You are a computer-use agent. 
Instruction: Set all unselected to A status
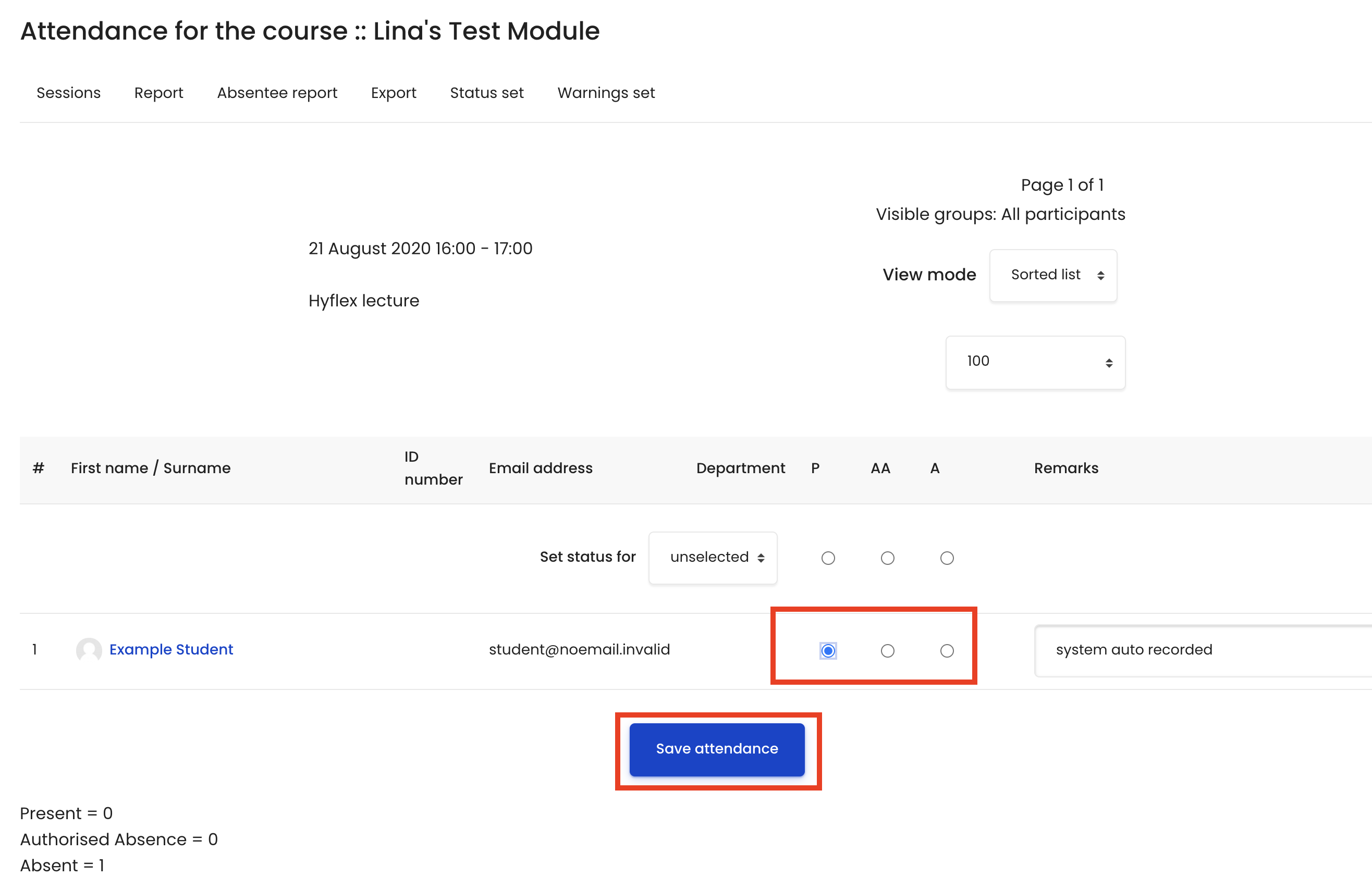947,558
